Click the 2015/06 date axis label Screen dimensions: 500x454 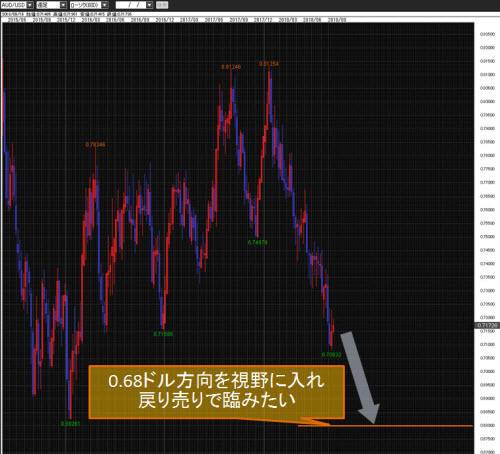[x=17, y=20]
